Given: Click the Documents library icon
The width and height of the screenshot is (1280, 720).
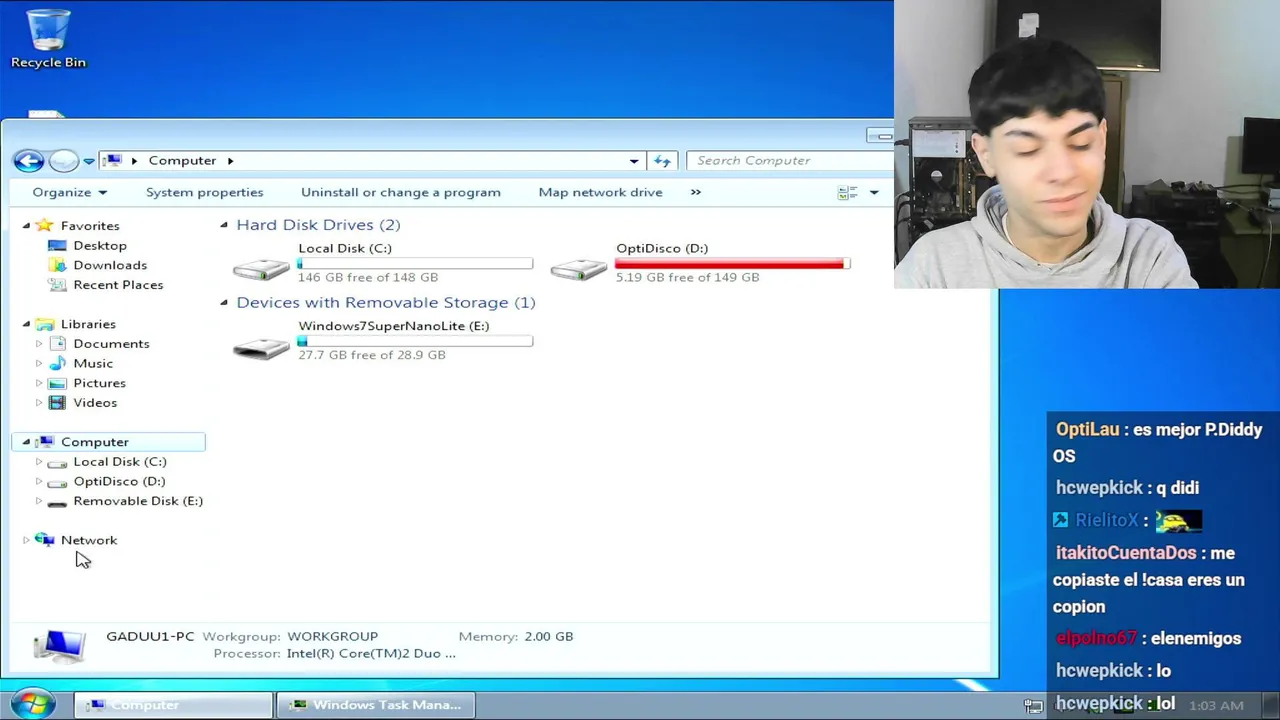Looking at the screenshot, I should click(57, 344).
